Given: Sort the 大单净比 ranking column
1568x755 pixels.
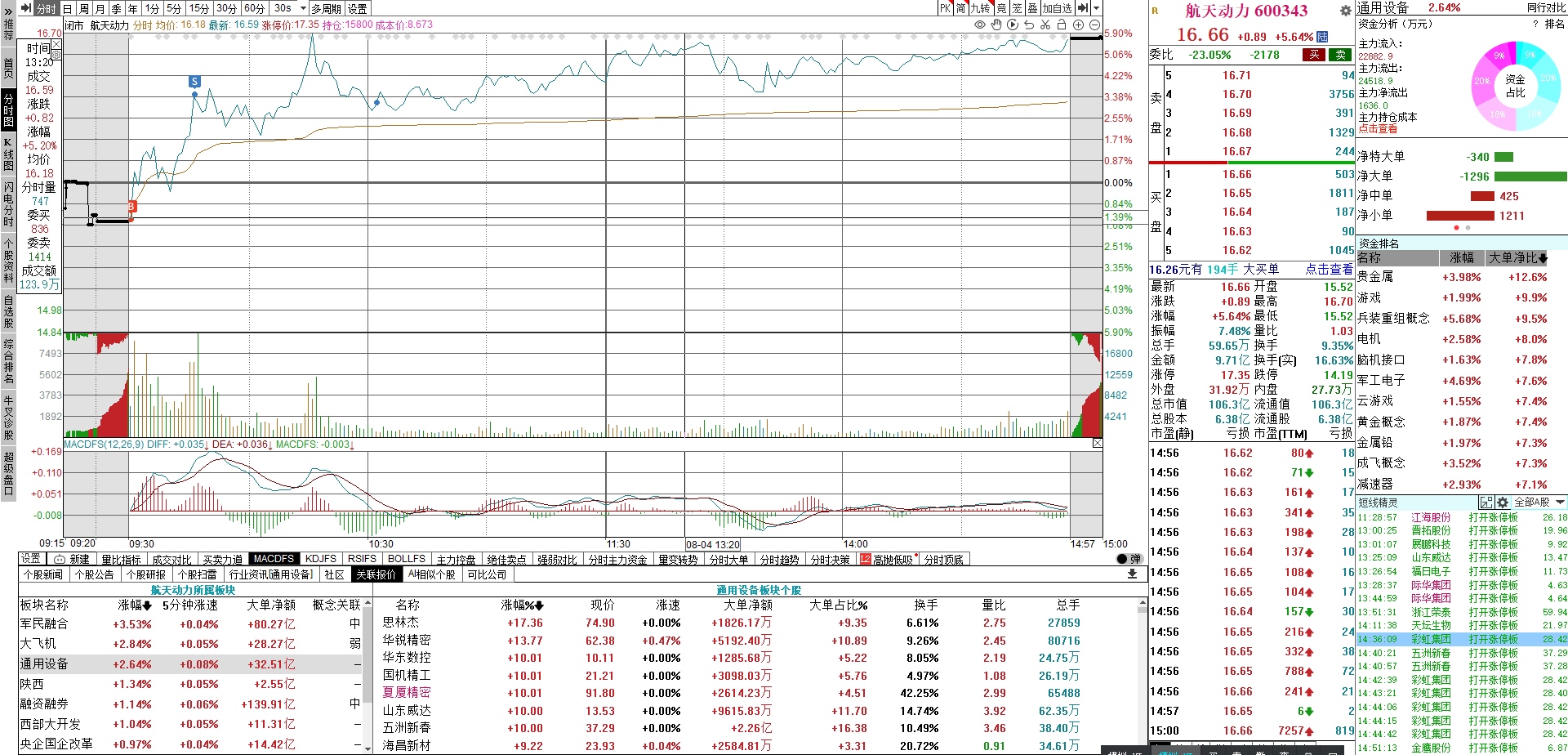Looking at the screenshot, I should [1517, 258].
